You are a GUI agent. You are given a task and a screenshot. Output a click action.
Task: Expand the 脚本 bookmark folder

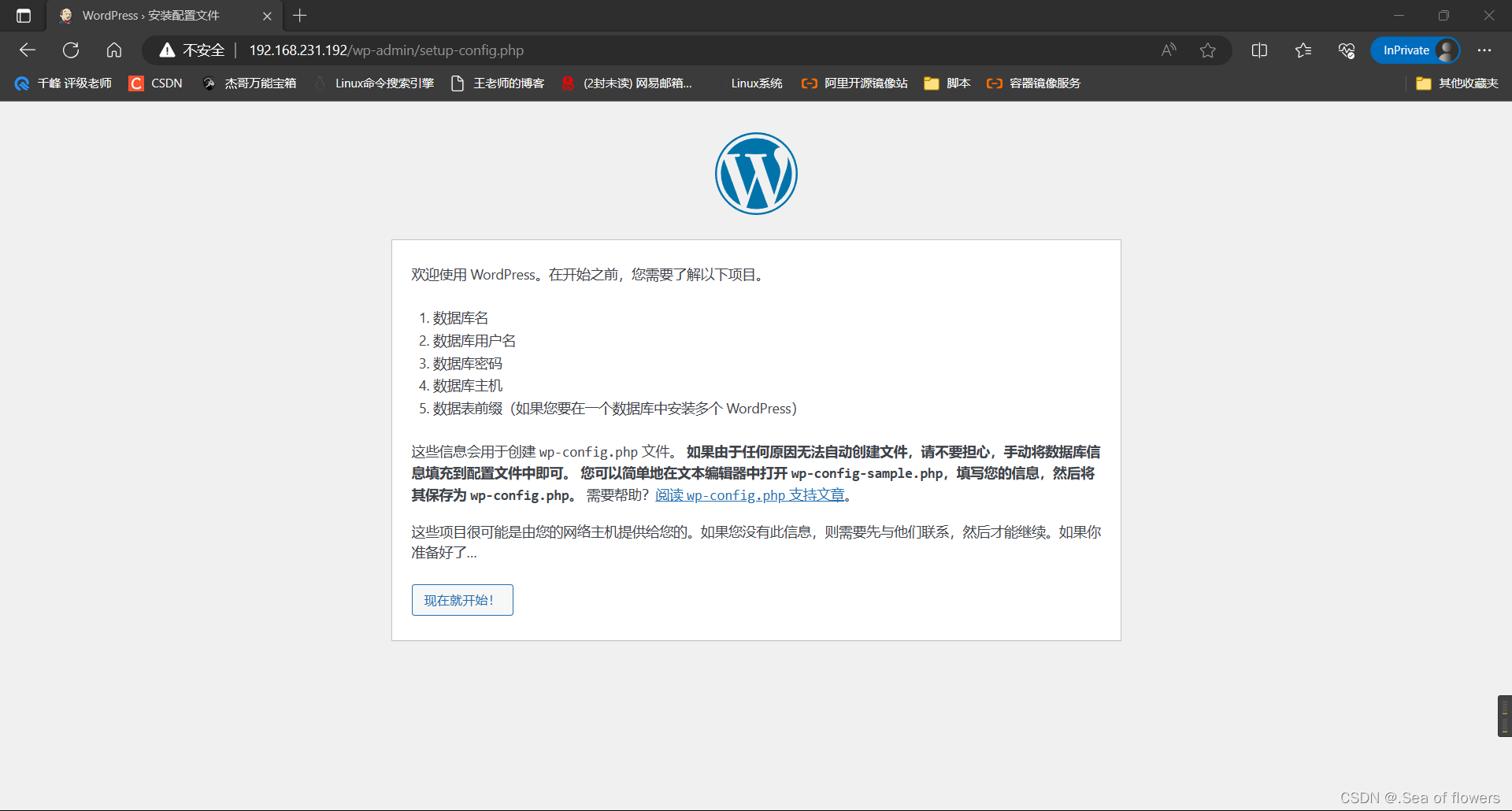click(947, 83)
